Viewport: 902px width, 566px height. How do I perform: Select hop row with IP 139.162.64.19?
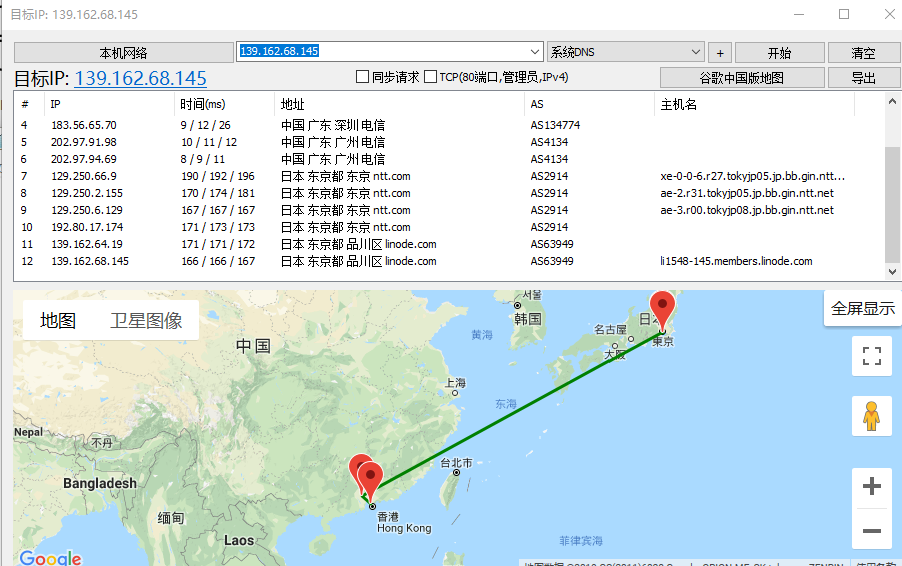pos(449,244)
